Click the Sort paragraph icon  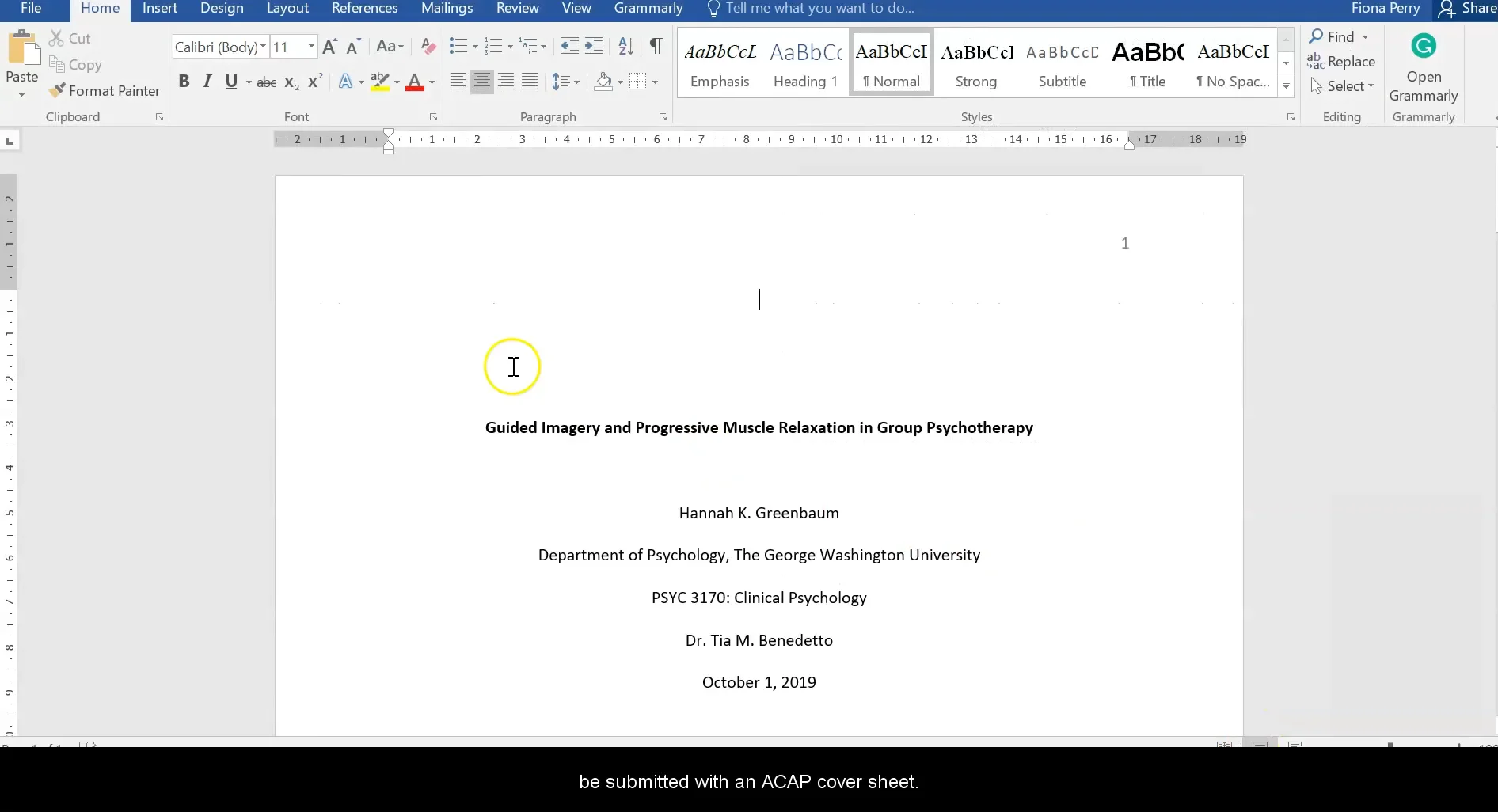625,47
